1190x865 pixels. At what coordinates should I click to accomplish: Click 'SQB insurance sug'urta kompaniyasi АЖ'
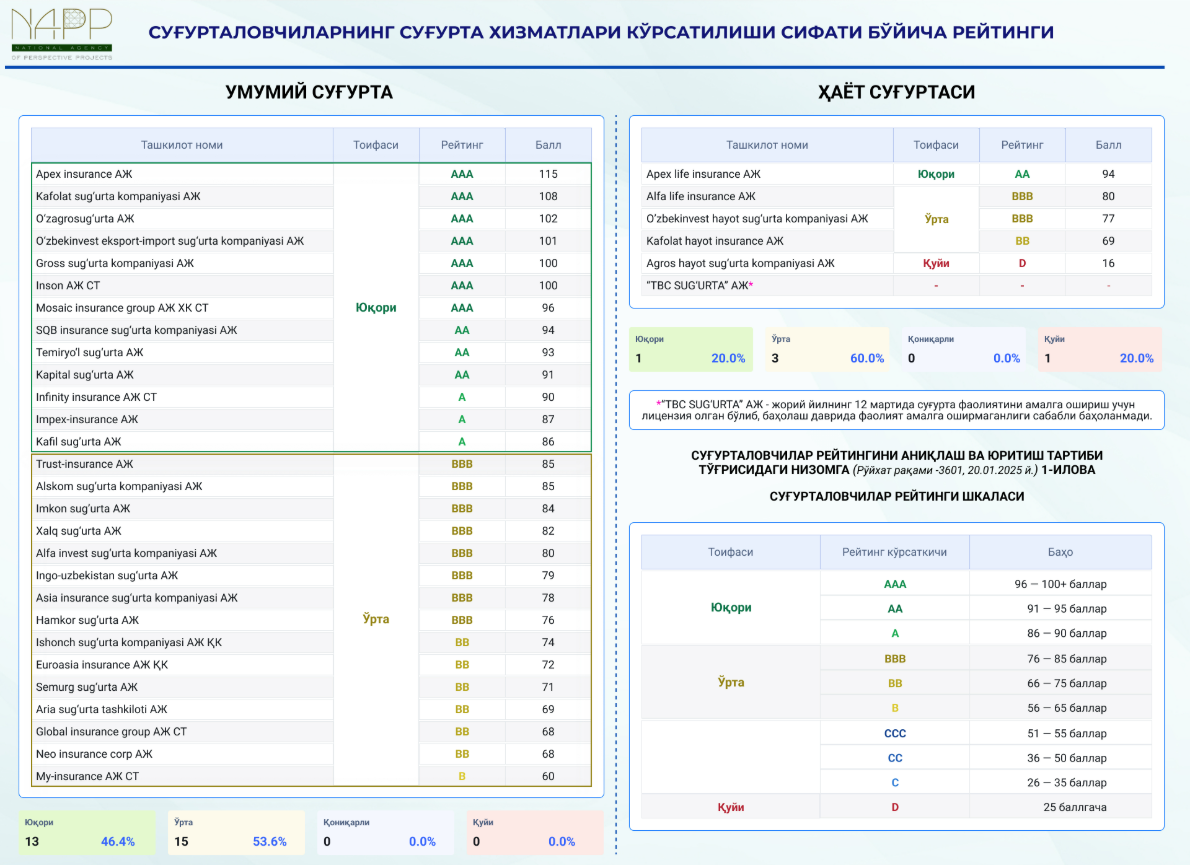point(136,330)
